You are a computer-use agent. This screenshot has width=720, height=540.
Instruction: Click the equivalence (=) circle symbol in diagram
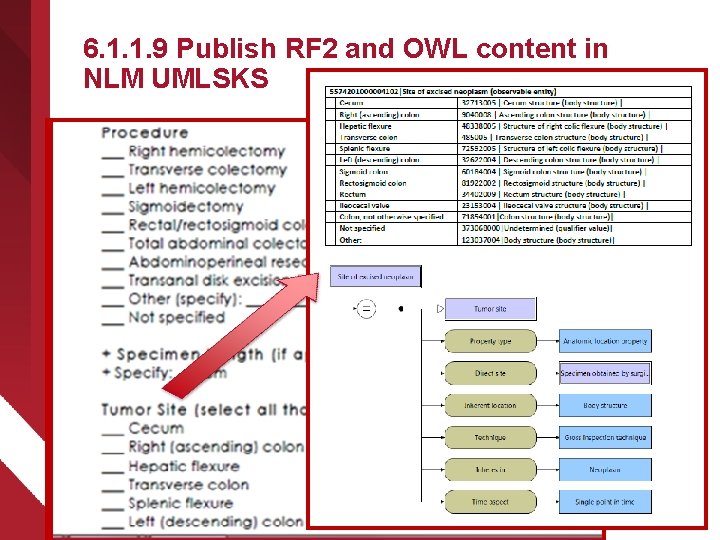[x=366, y=309]
